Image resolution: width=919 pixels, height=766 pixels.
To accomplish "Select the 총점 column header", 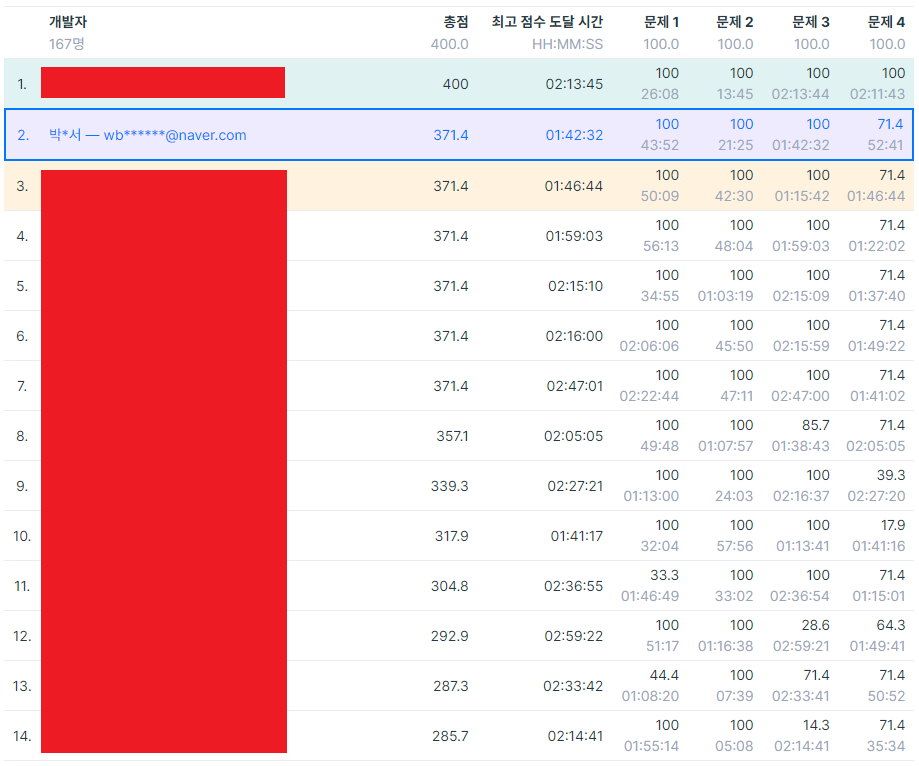I will point(455,22).
